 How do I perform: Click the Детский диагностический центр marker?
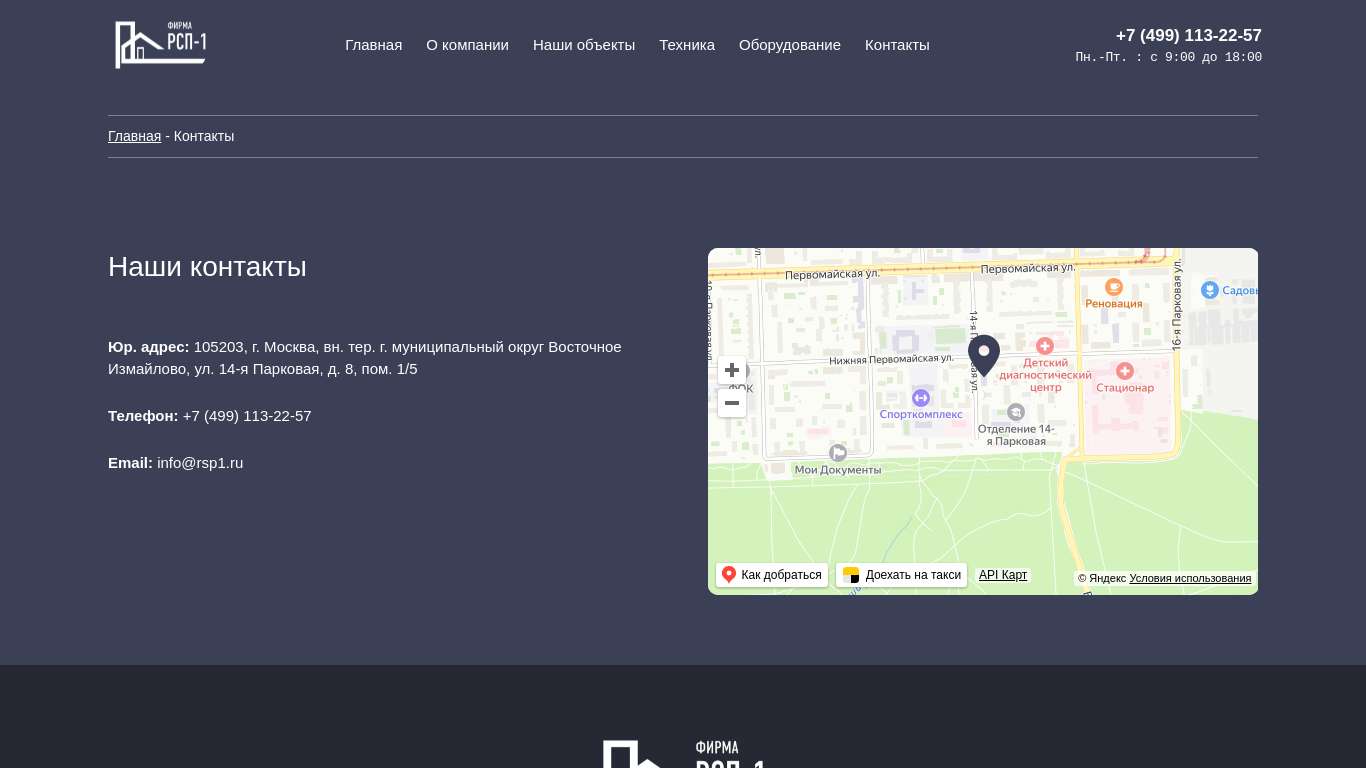coord(1045,346)
